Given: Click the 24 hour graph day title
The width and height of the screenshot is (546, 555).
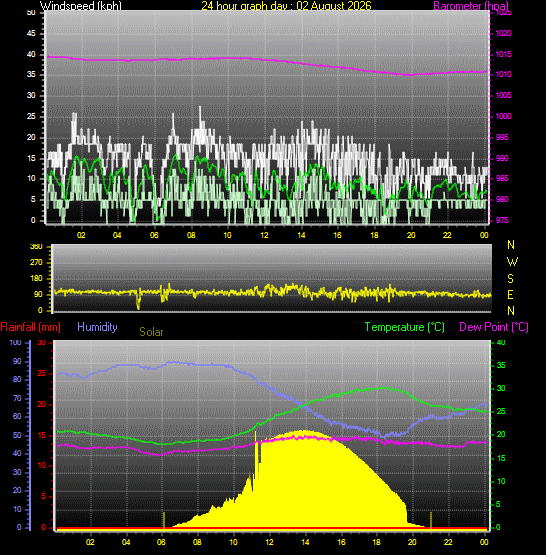Looking at the screenshot, I should point(286,6).
